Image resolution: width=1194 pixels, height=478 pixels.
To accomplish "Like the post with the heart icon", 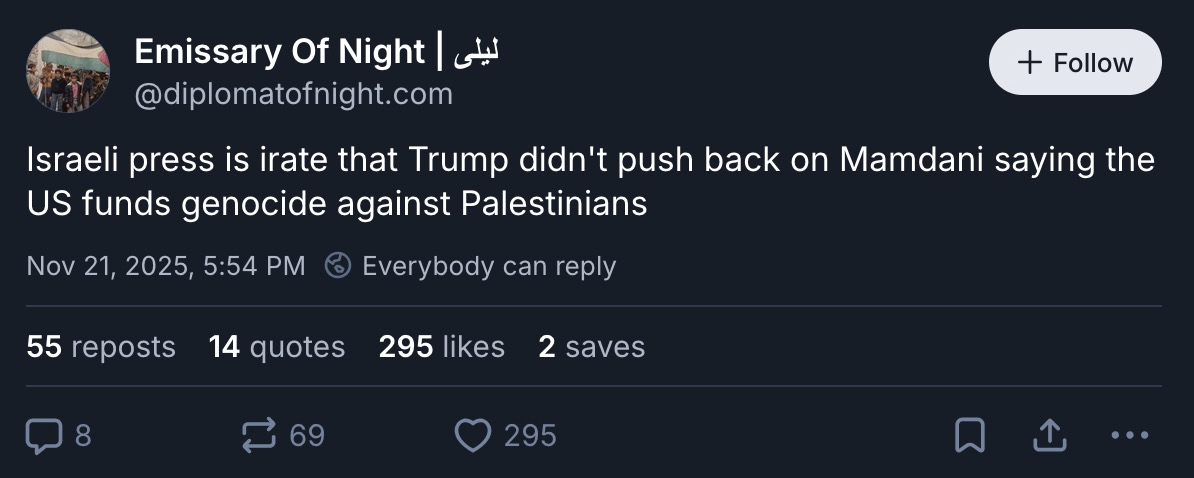I will coord(472,435).
